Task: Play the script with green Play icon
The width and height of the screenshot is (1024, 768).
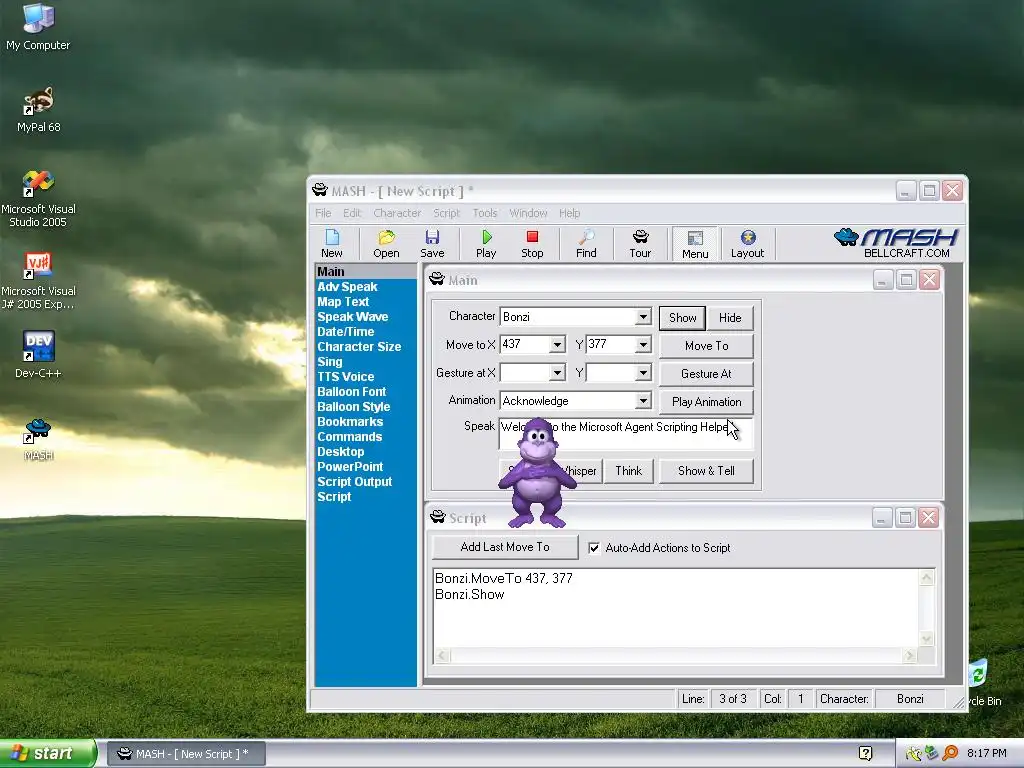Action: click(486, 244)
